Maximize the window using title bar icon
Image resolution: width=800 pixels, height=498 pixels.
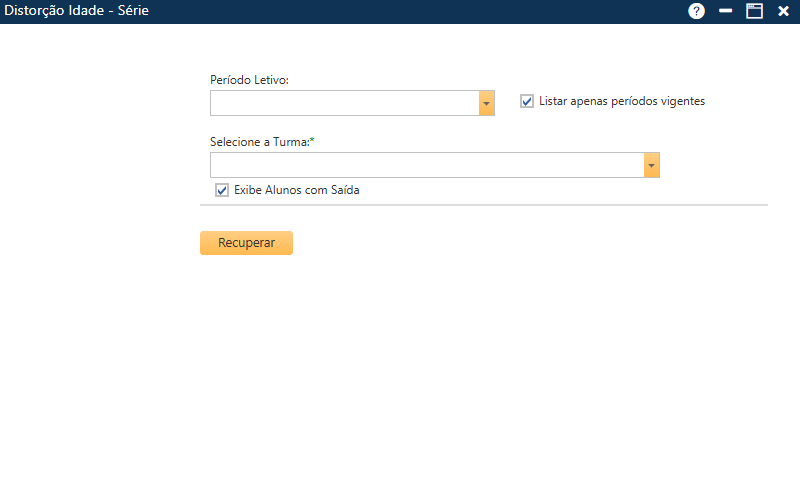click(755, 11)
